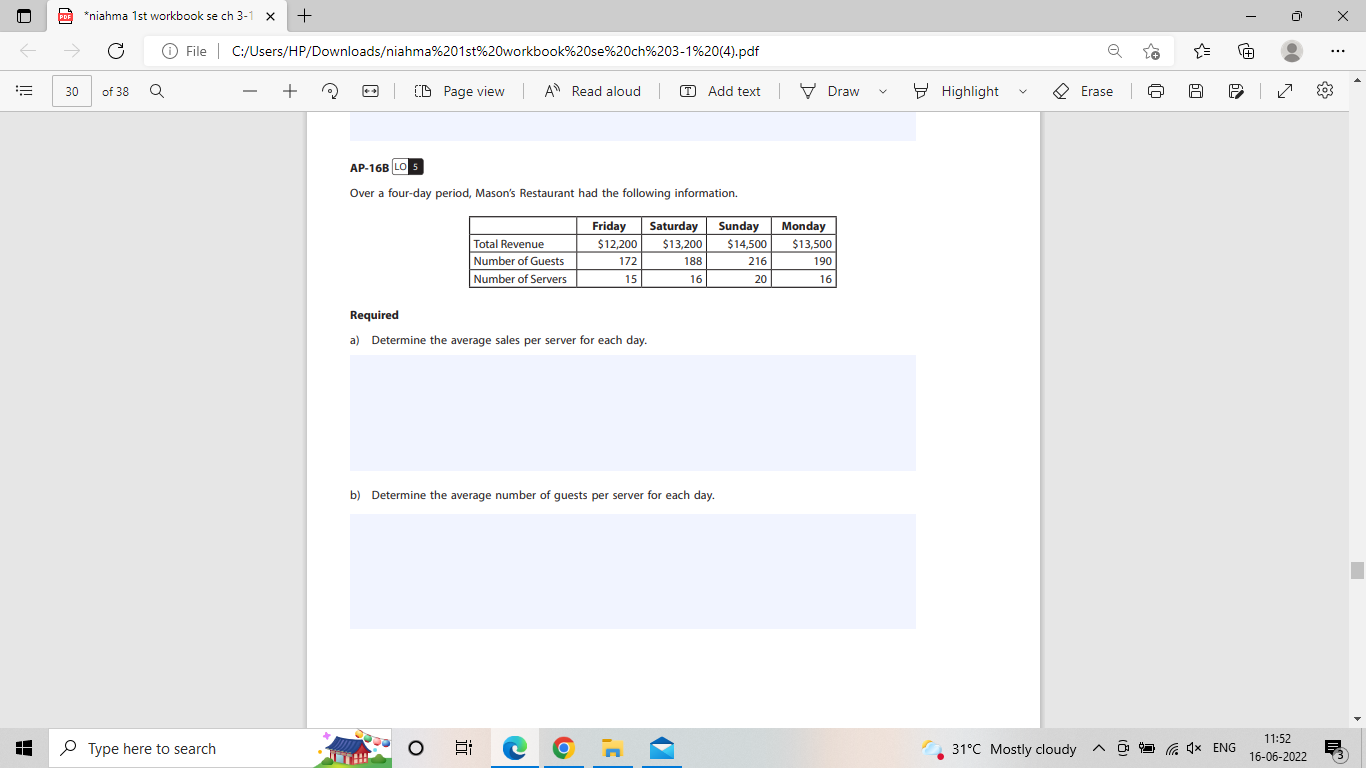
Task: Open the PDF settings menu
Action: pos(1324,91)
